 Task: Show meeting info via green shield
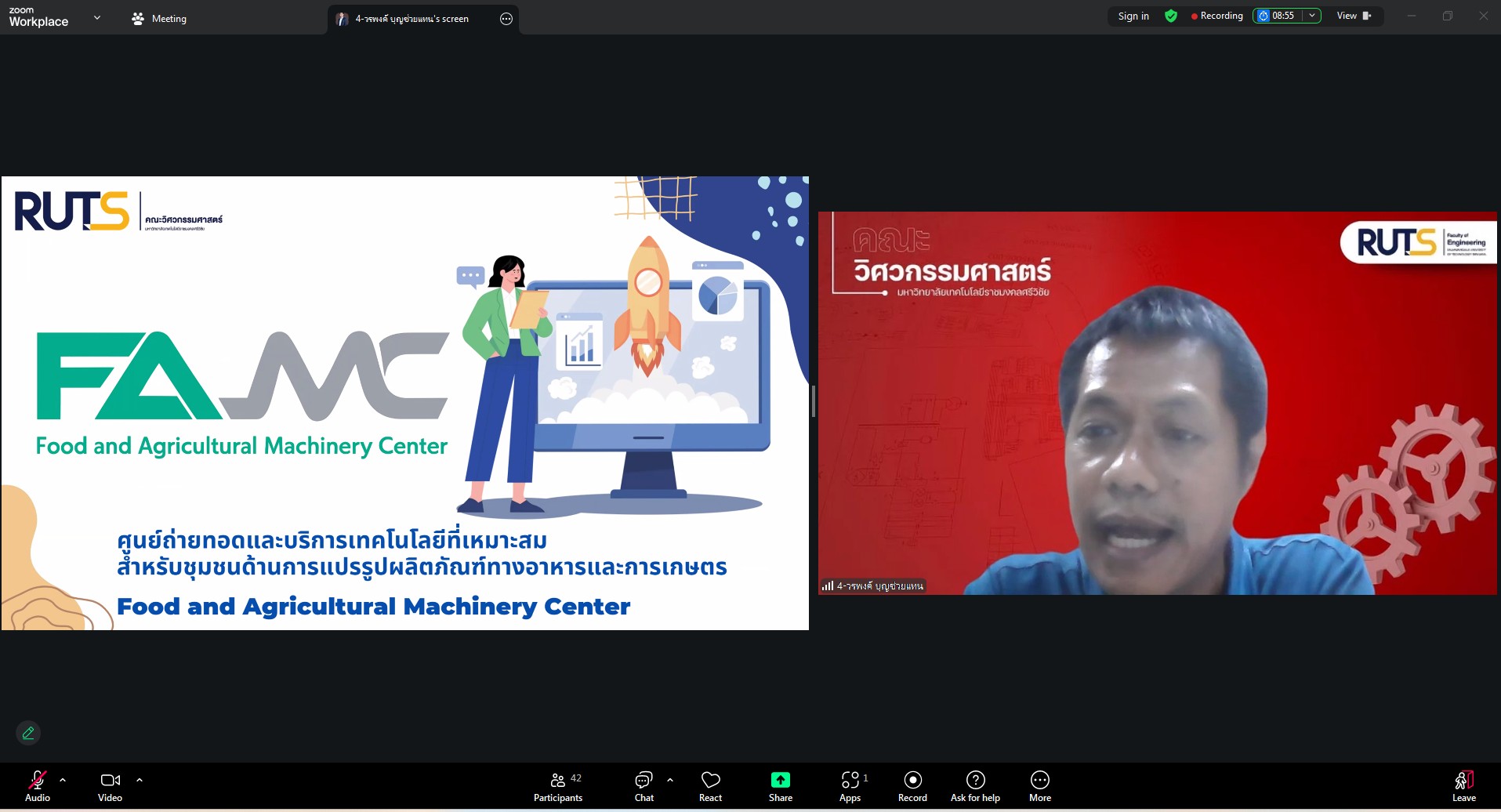(1171, 16)
